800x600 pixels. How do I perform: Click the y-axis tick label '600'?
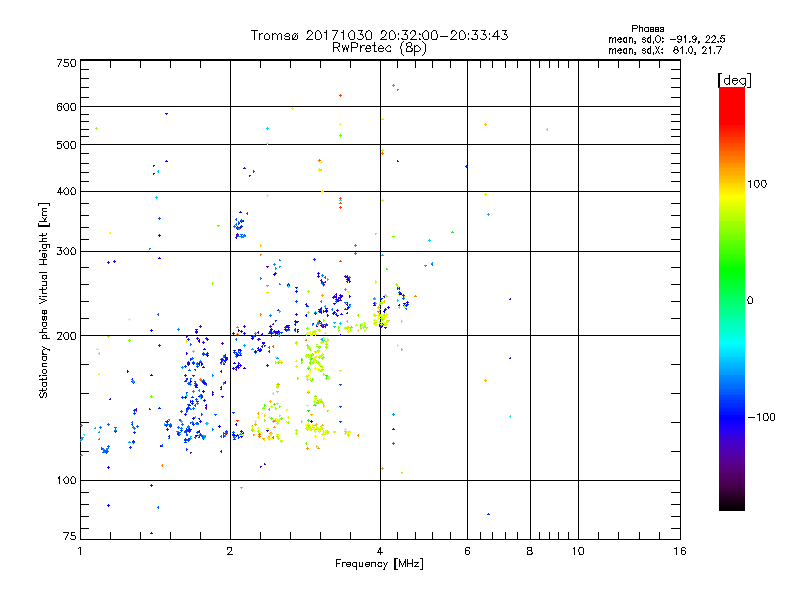(67, 107)
